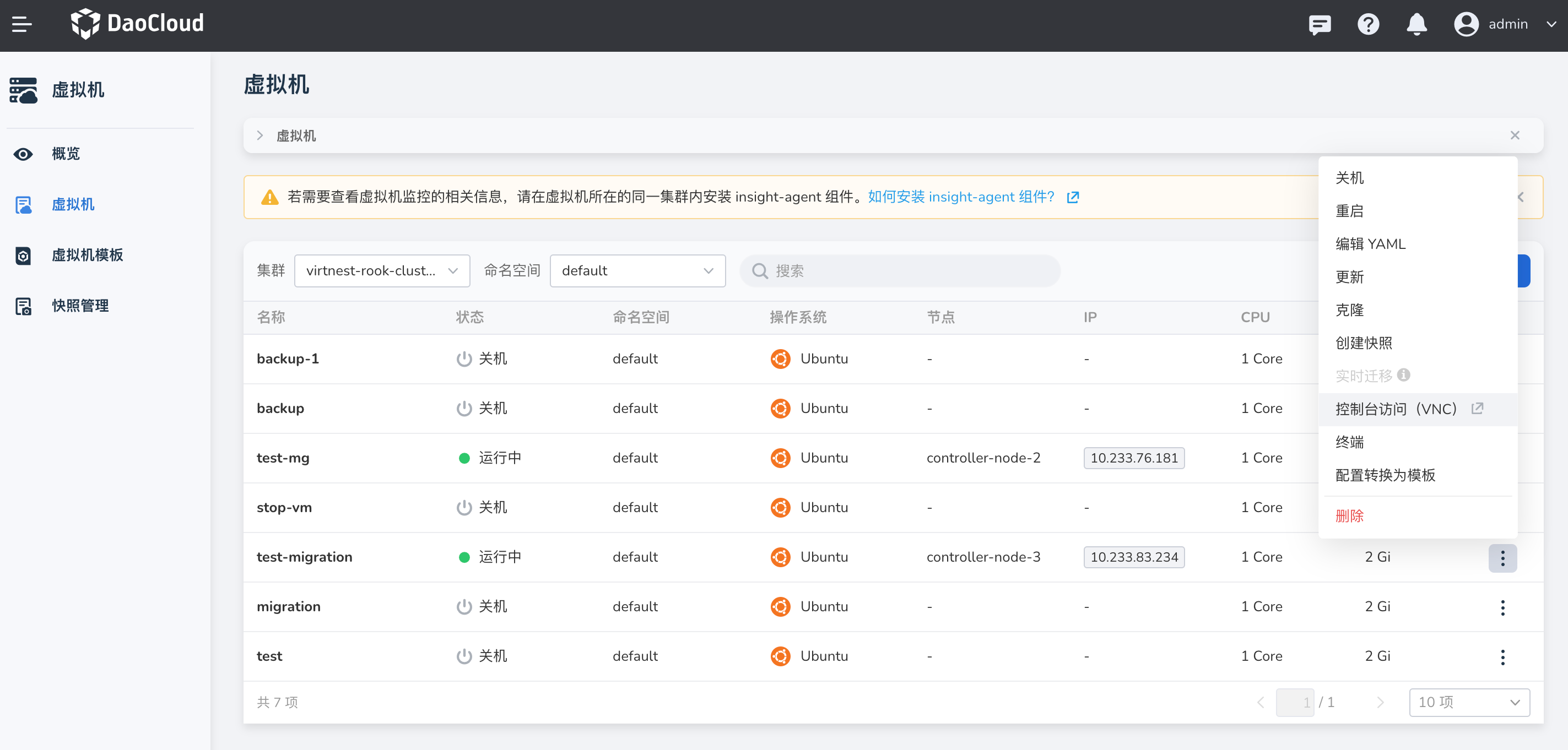Click the help question mark icon

click(1368, 24)
